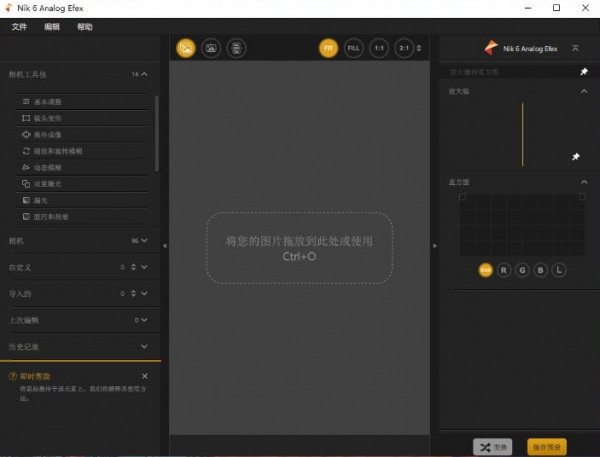Maximize the Nik 6 Analog Efex window

click(x=556, y=8)
